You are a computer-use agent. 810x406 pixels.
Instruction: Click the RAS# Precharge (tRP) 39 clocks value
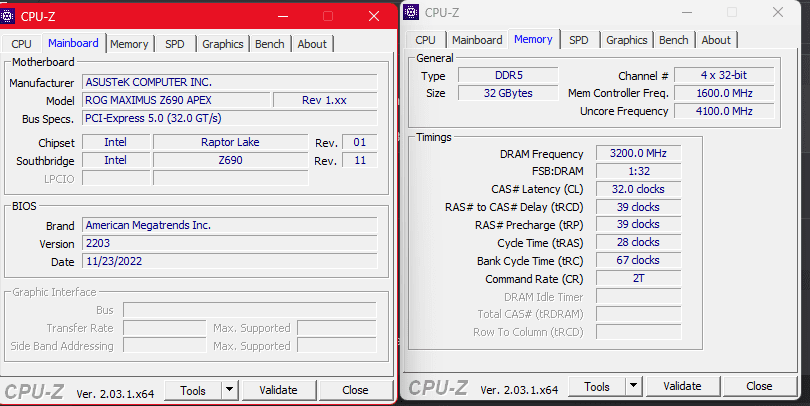[x=638, y=224]
